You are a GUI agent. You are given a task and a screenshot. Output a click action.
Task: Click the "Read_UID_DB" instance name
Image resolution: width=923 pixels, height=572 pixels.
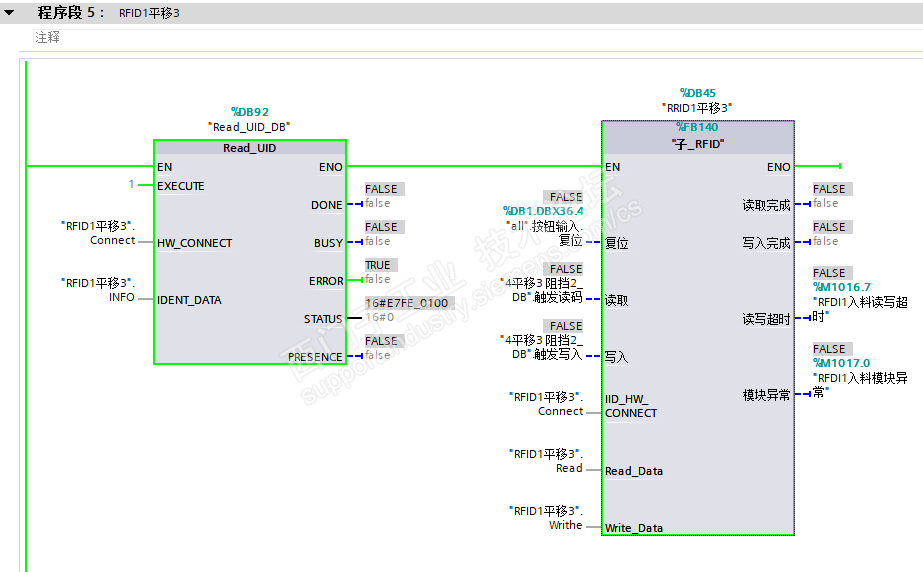[249, 127]
